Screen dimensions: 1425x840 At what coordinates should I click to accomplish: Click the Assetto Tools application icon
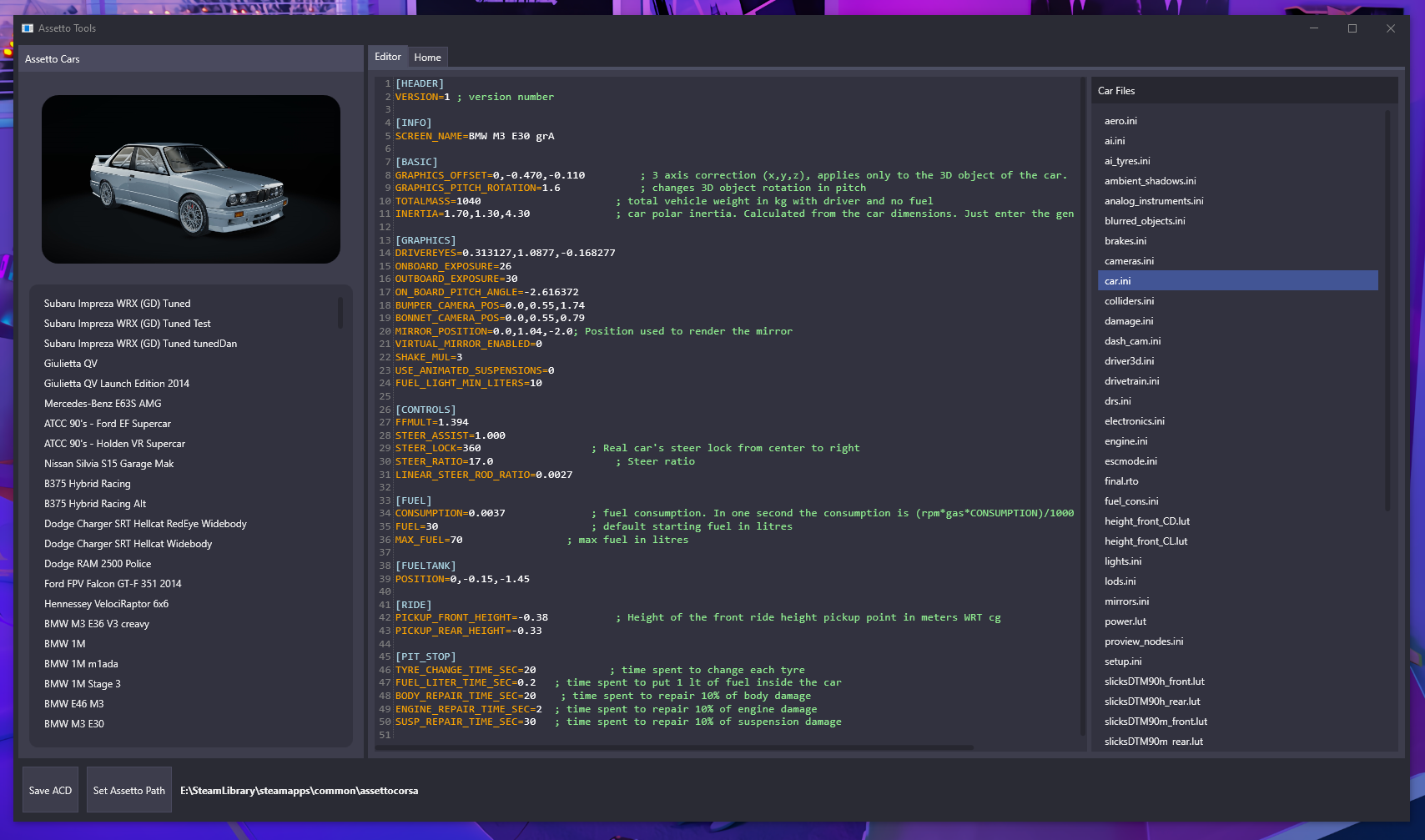(28, 28)
